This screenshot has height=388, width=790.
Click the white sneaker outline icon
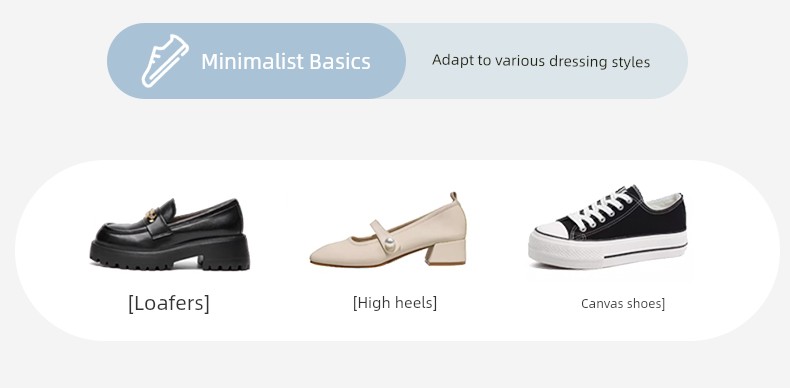tap(165, 60)
